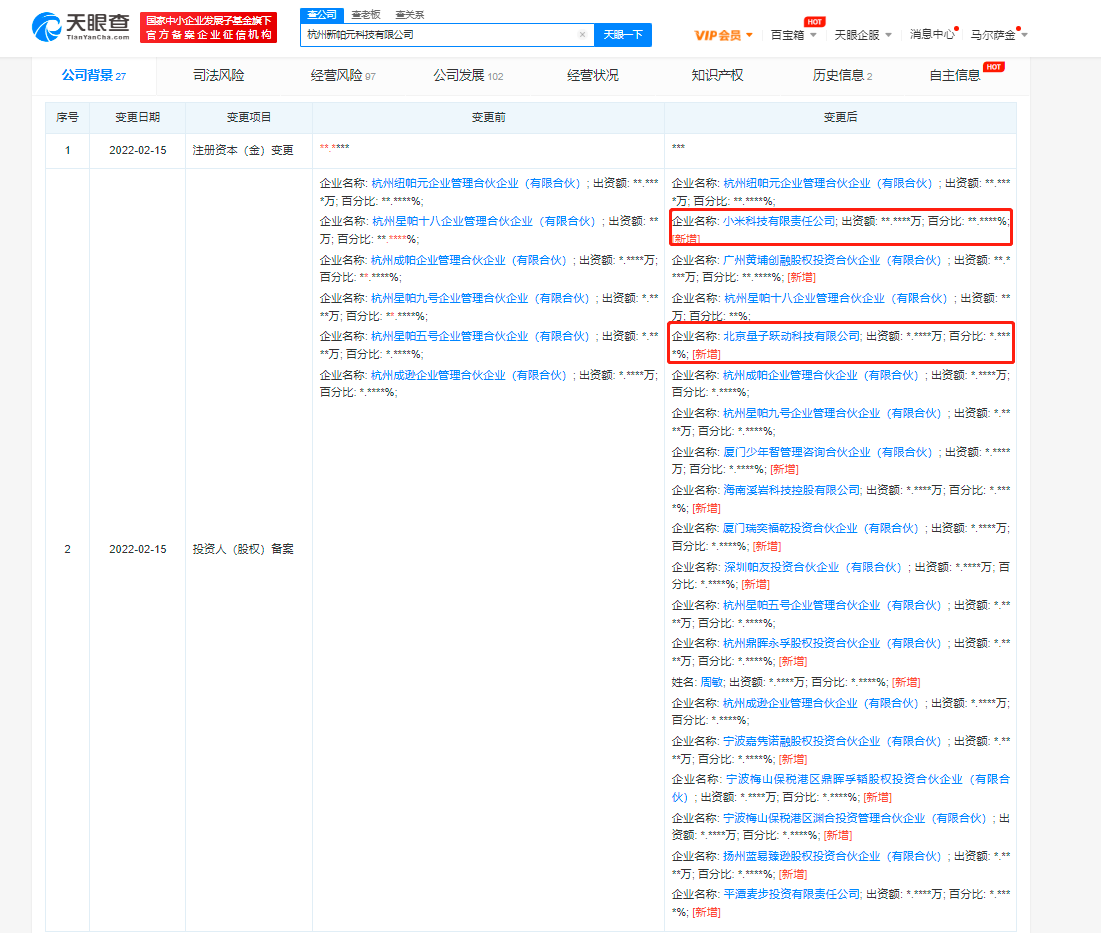Viewport: 1101px width, 933px height.
Task: Open 杭州星帕五号企业管理合伙企业 in 变更后 column
Action: (832, 605)
